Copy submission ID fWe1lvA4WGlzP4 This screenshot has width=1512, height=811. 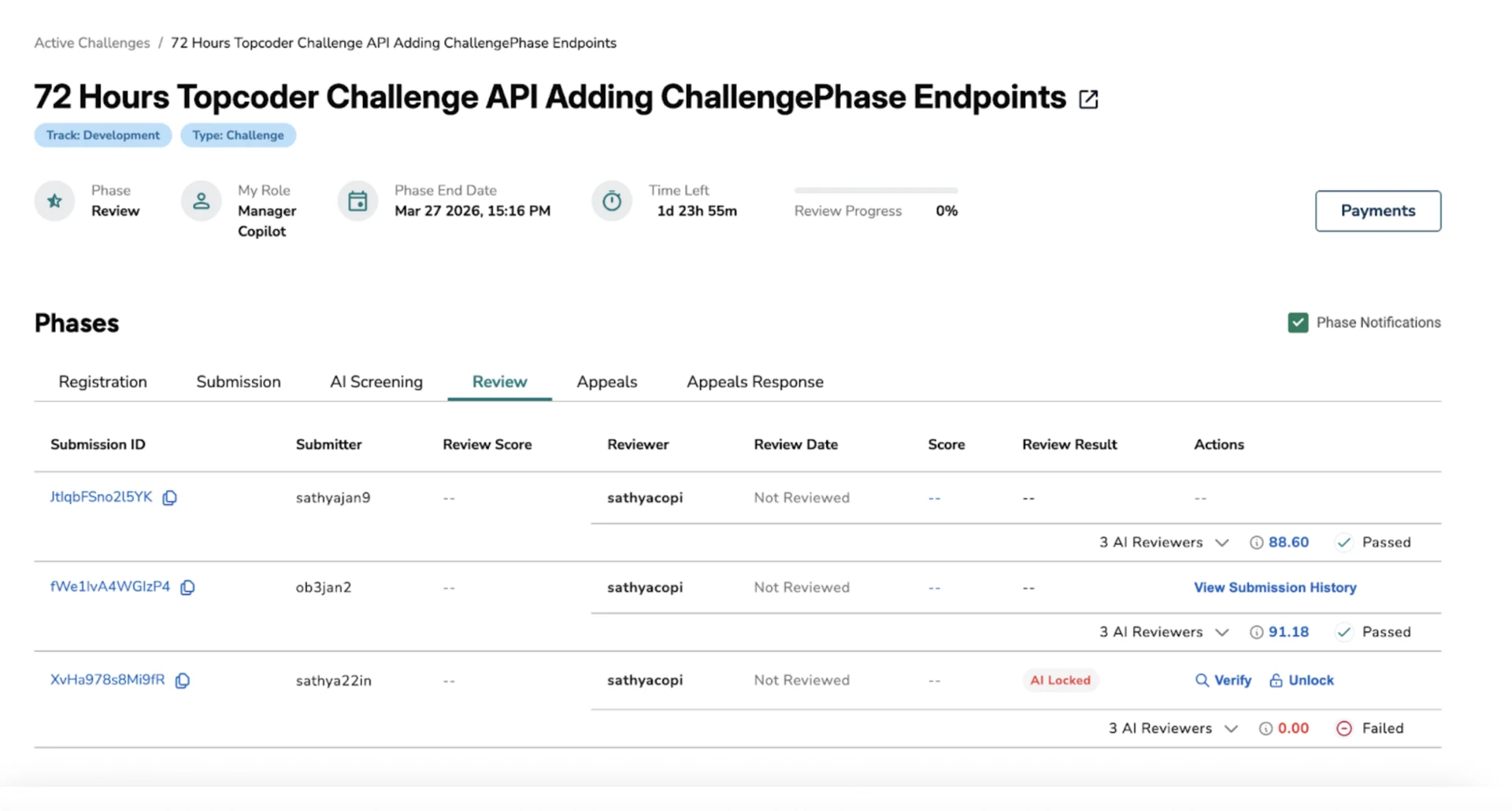click(x=187, y=587)
